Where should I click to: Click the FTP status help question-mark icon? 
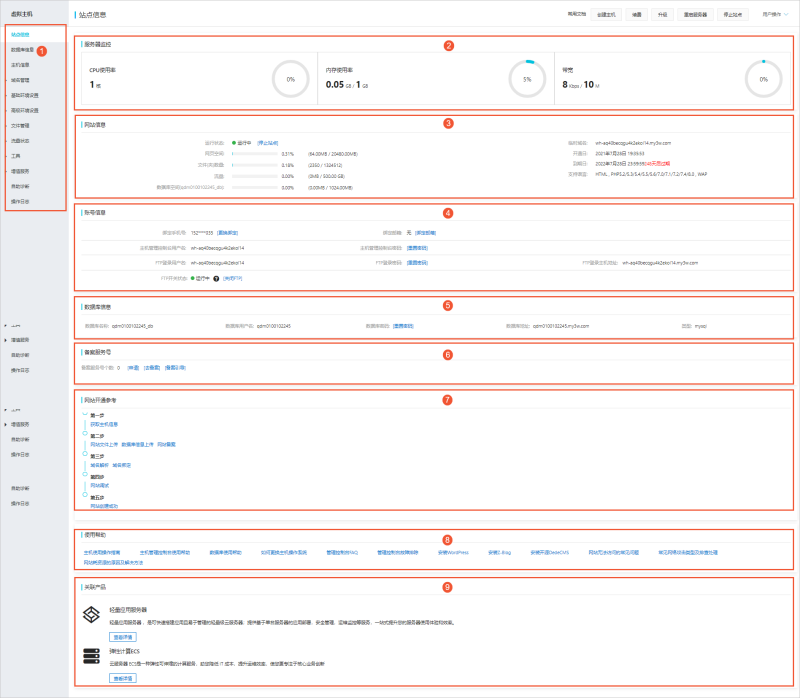216,277
